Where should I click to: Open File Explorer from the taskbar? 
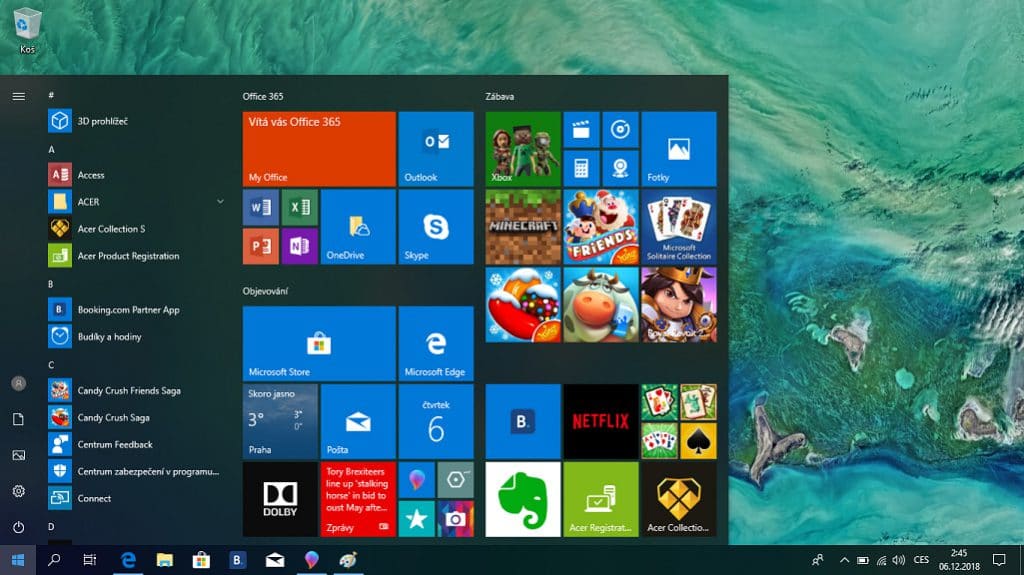[x=165, y=560]
